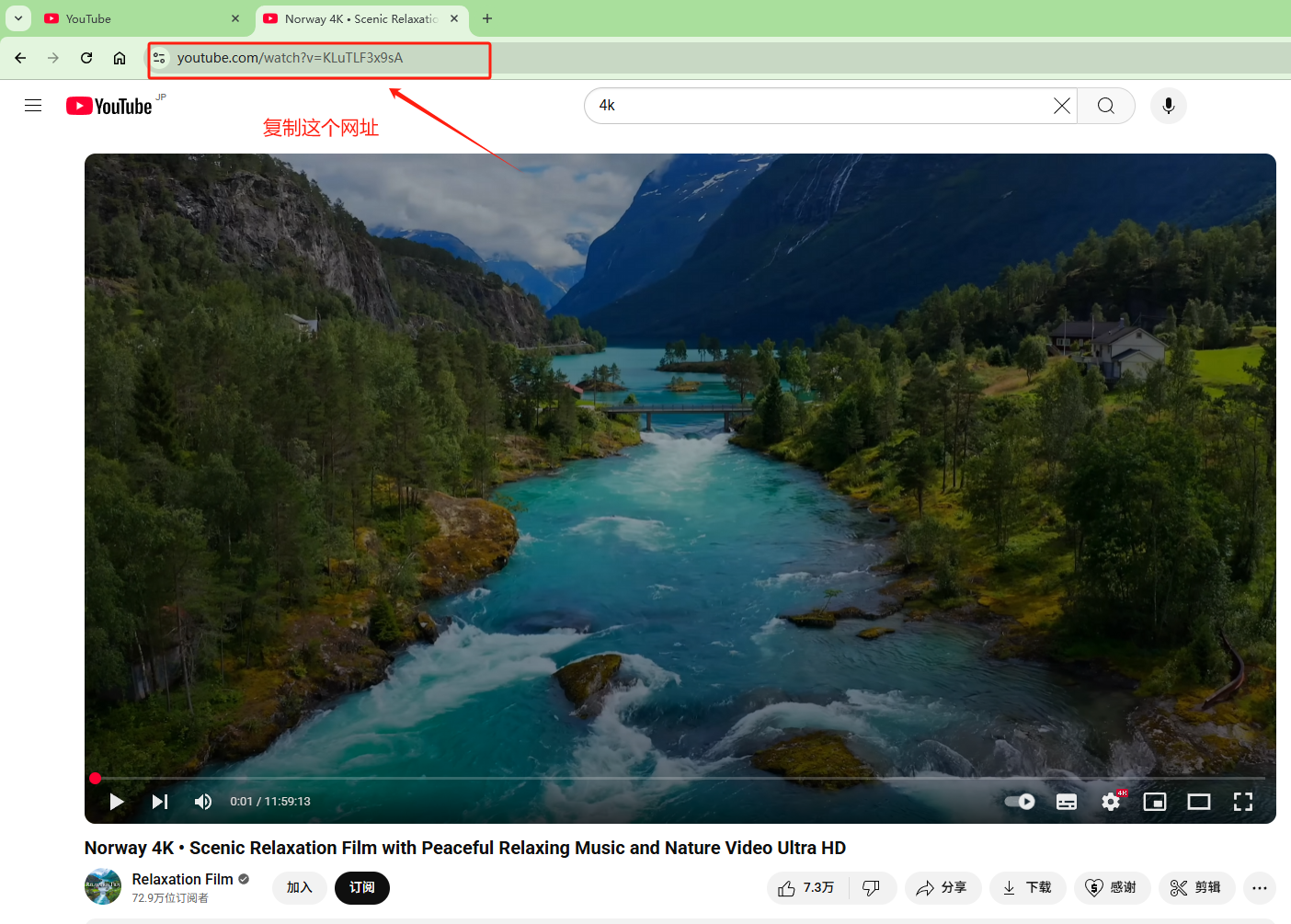Image resolution: width=1291 pixels, height=924 pixels.
Task: Mute the video volume
Action: (x=203, y=802)
